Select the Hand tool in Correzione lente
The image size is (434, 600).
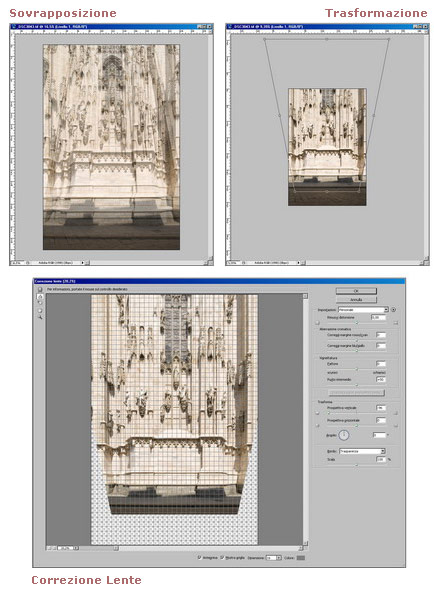tap(40, 310)
